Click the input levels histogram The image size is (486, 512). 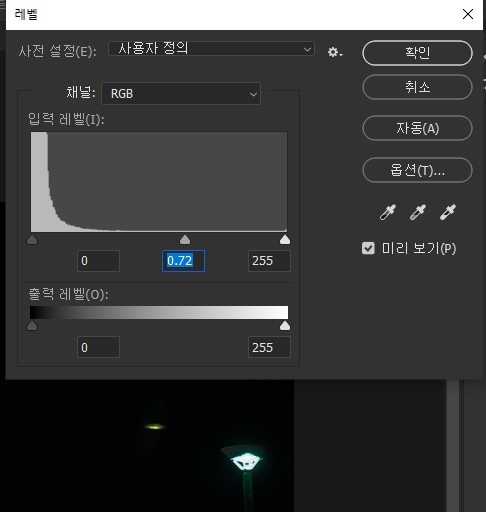click(x=159, y=182)
